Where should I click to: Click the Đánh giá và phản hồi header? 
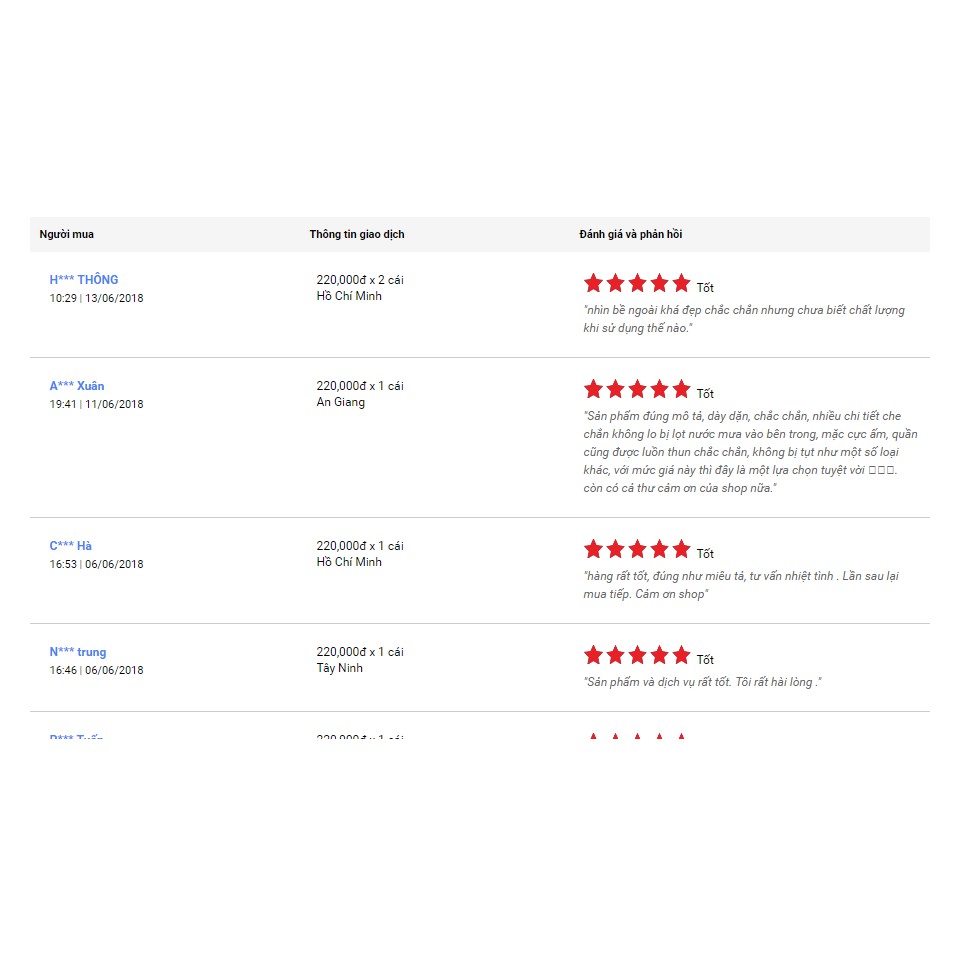pyautogui.click(x=631, y=234)
